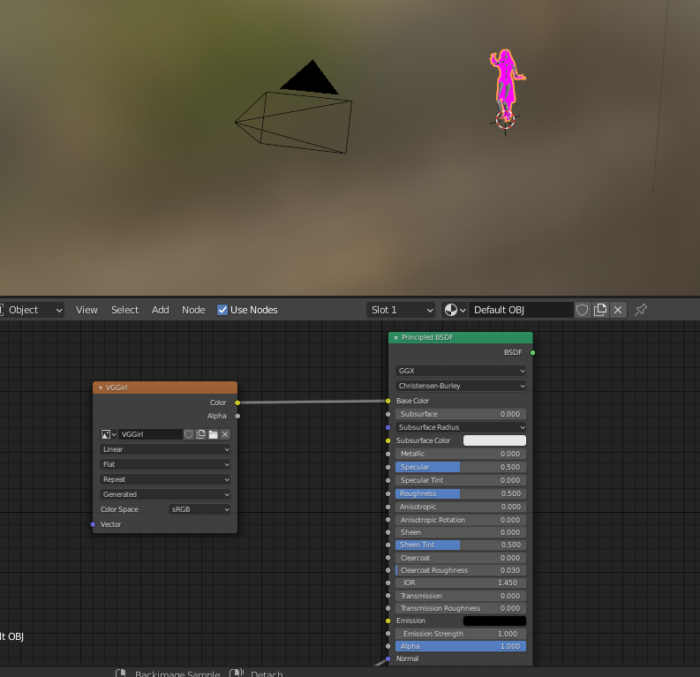
Task: Toggle the pin icon in node editor header
Action: (x=641, y=309)
